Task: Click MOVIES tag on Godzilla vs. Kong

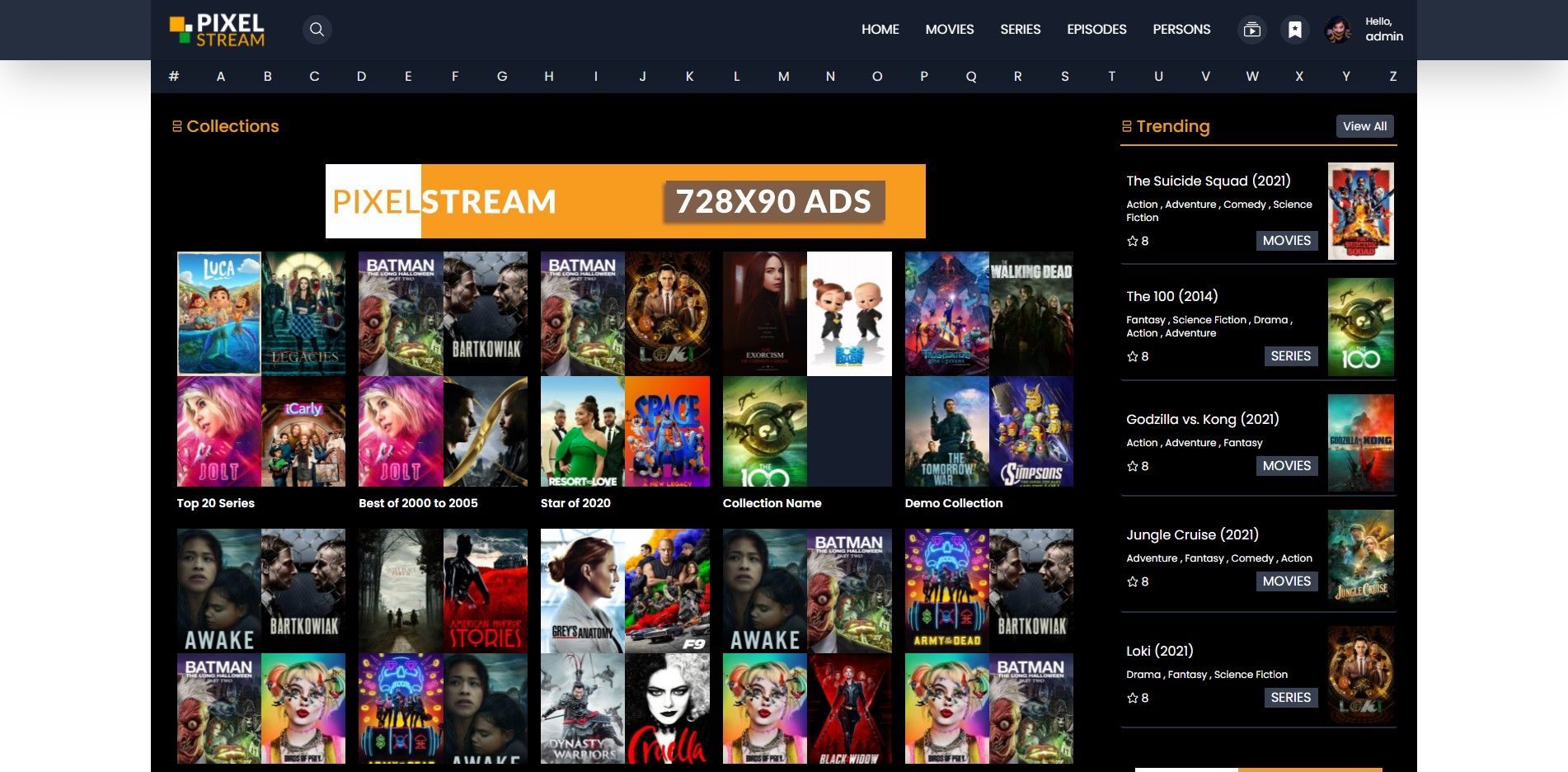Action: [x=1286, y=466]
